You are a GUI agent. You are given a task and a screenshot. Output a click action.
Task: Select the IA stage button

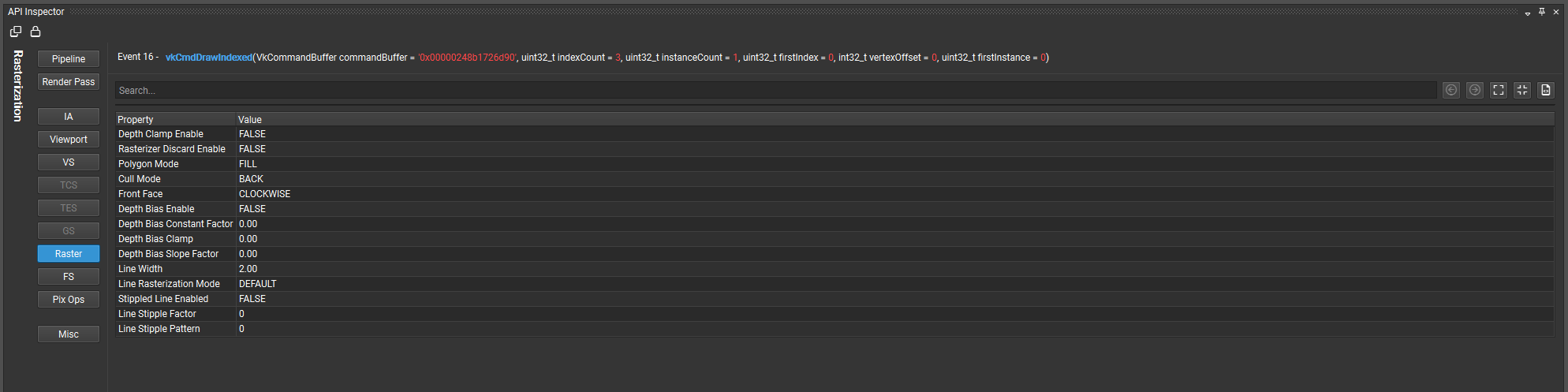point(69,117)
